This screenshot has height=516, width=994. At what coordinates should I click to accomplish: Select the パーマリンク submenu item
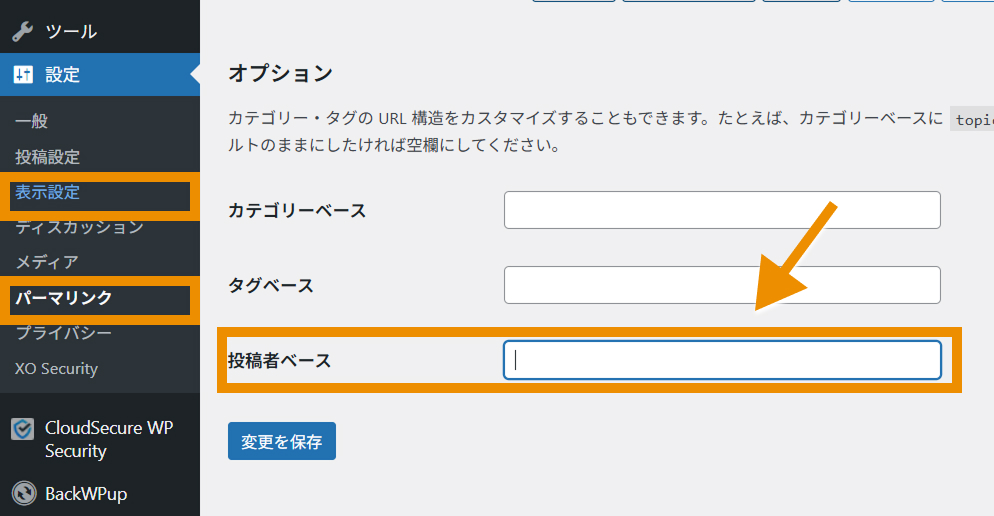click(64, 297)
